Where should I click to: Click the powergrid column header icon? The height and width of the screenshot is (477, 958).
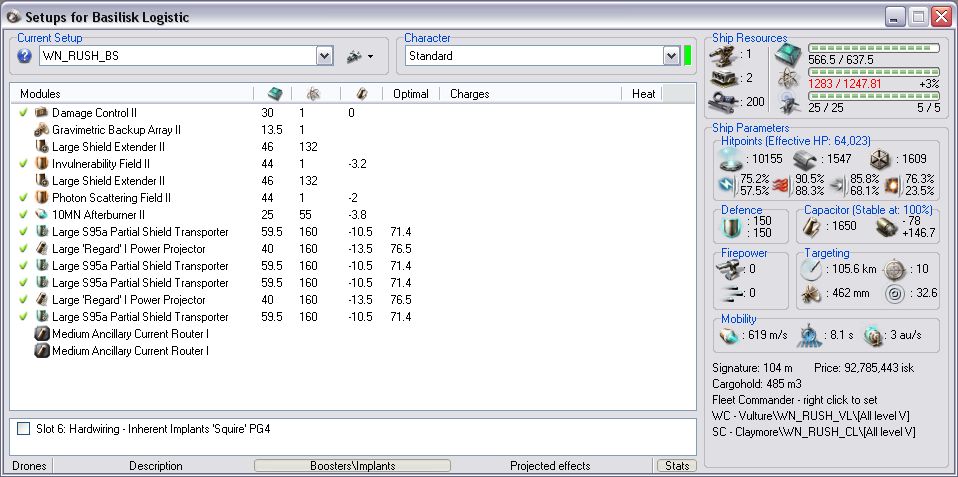coord(313,94)
